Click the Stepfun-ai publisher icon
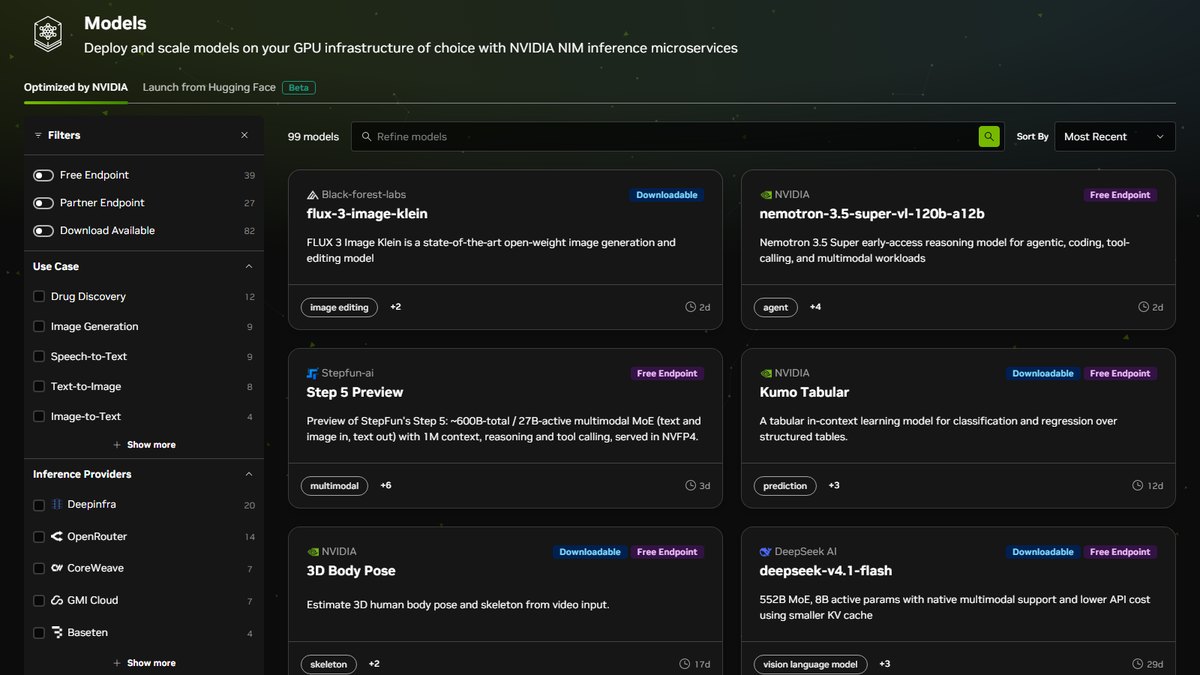This screenshot has width=1200, height=675. click(x=313, y=373)
